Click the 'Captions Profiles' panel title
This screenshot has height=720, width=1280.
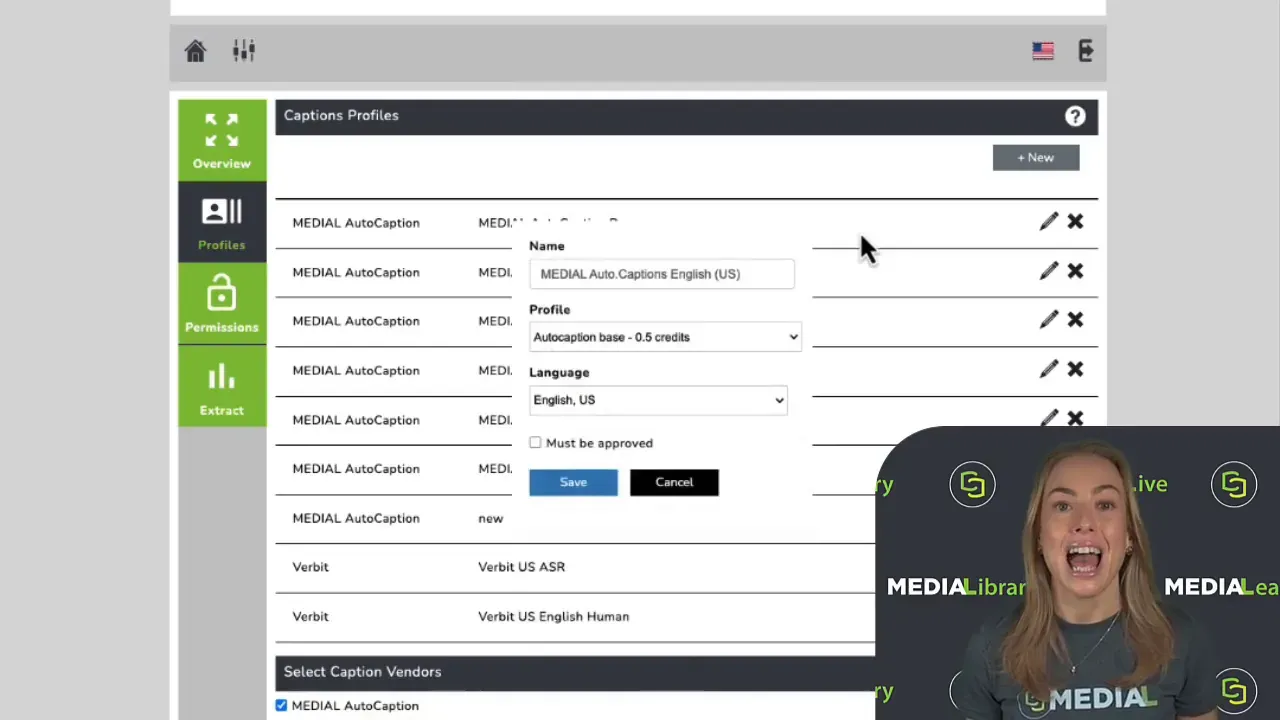341,115
